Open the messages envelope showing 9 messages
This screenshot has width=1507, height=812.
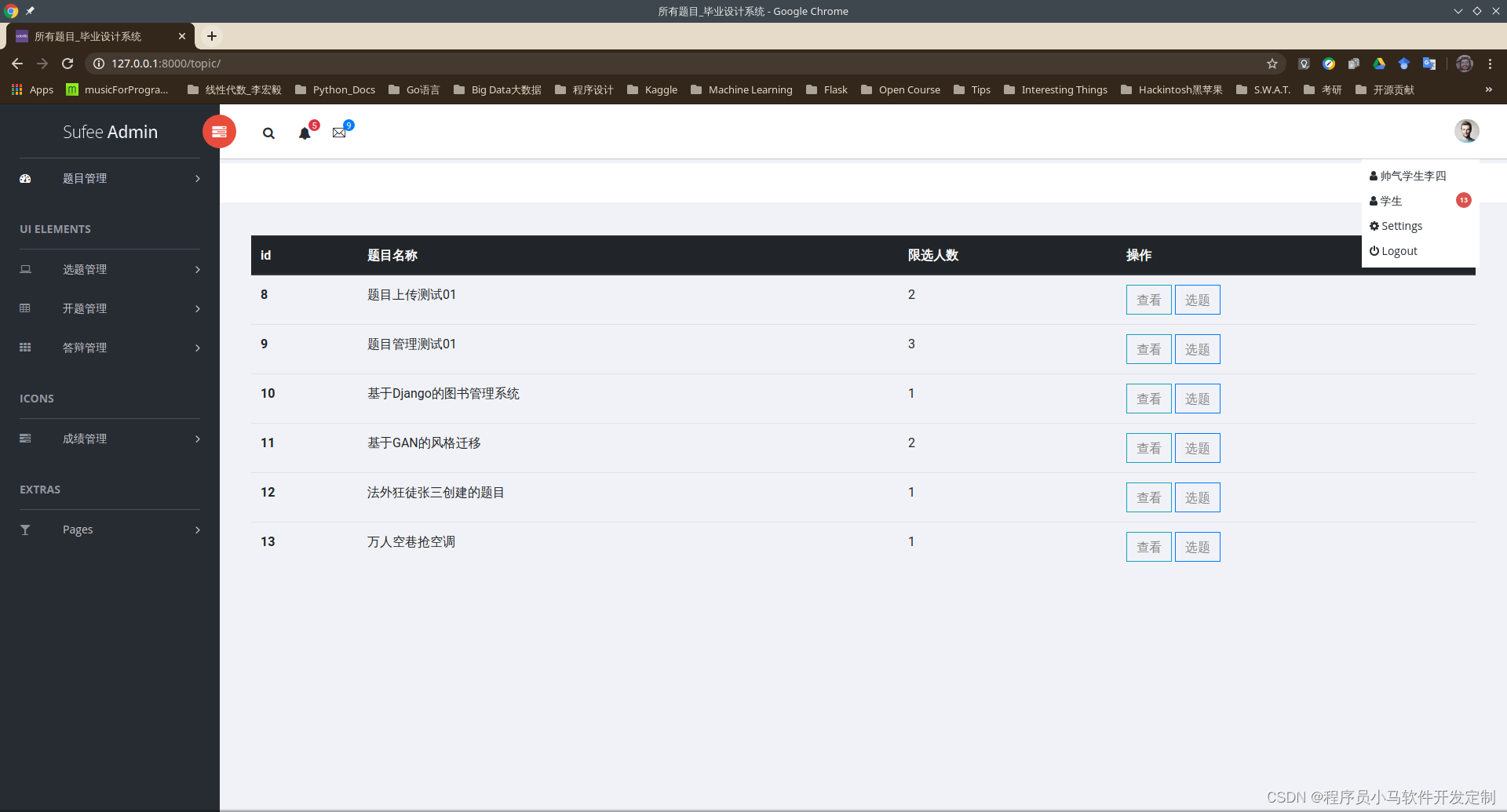339,132
